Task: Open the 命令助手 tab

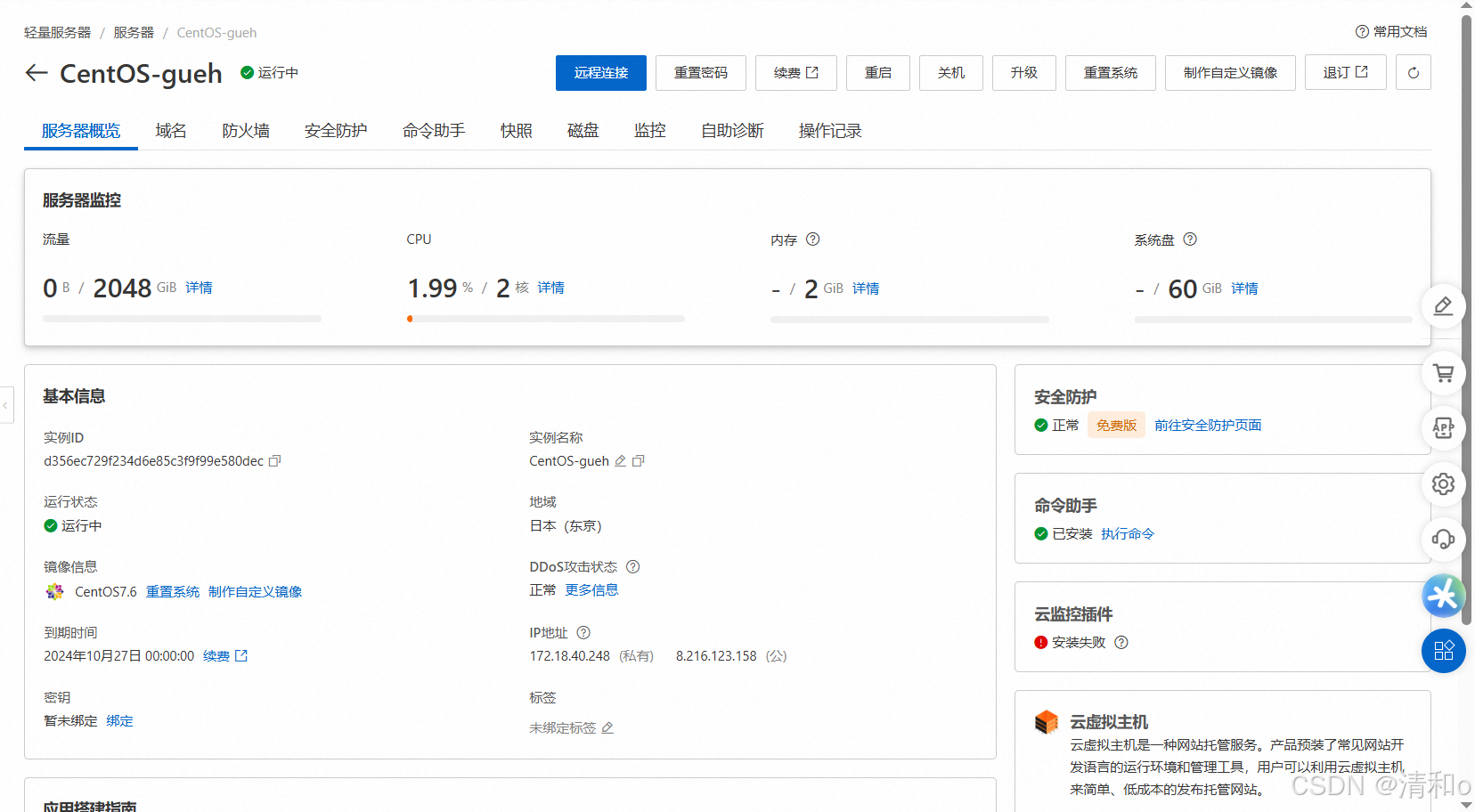Action: [434, 131]
